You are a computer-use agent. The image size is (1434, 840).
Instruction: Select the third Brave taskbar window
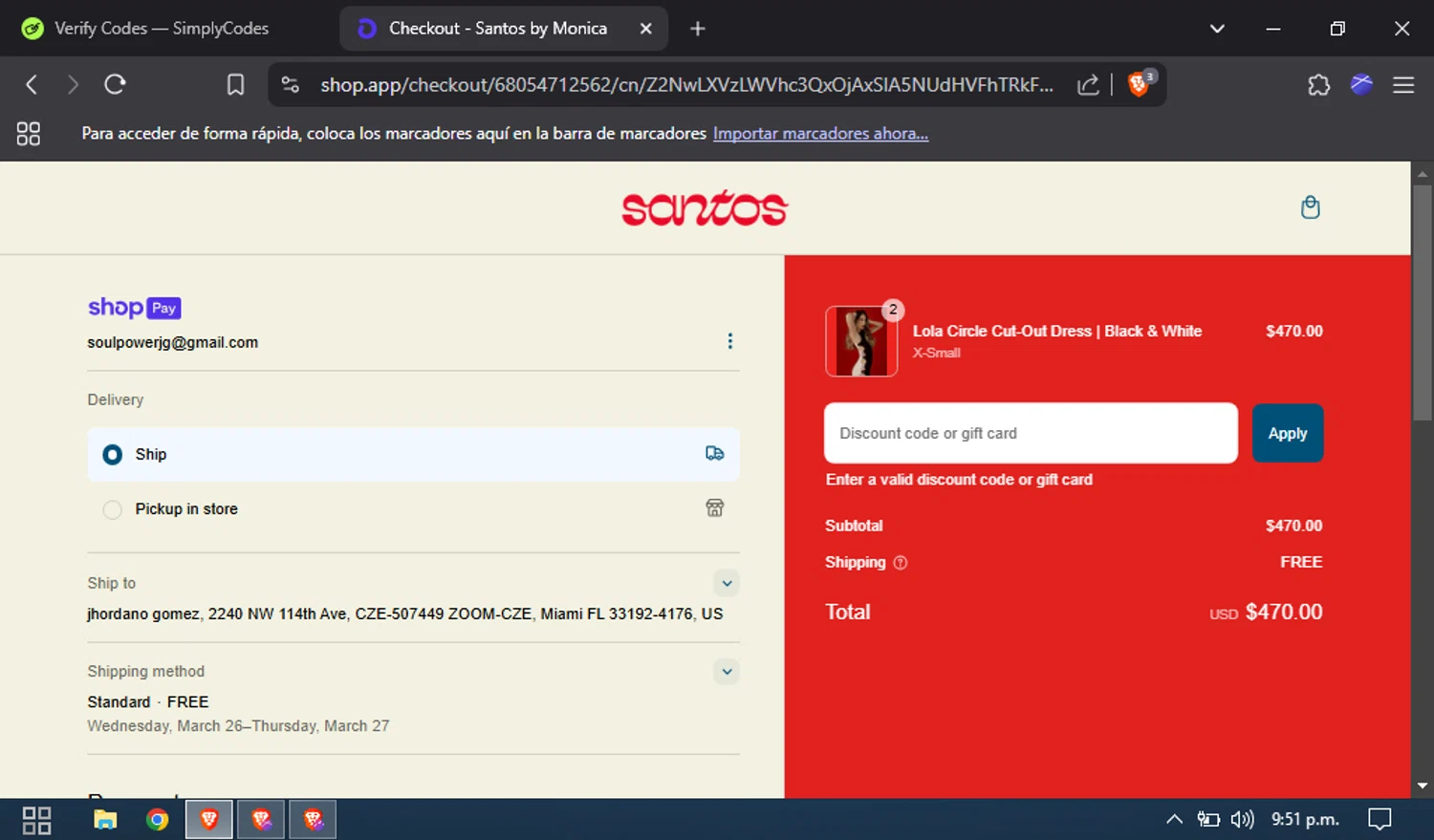[313, 820]
